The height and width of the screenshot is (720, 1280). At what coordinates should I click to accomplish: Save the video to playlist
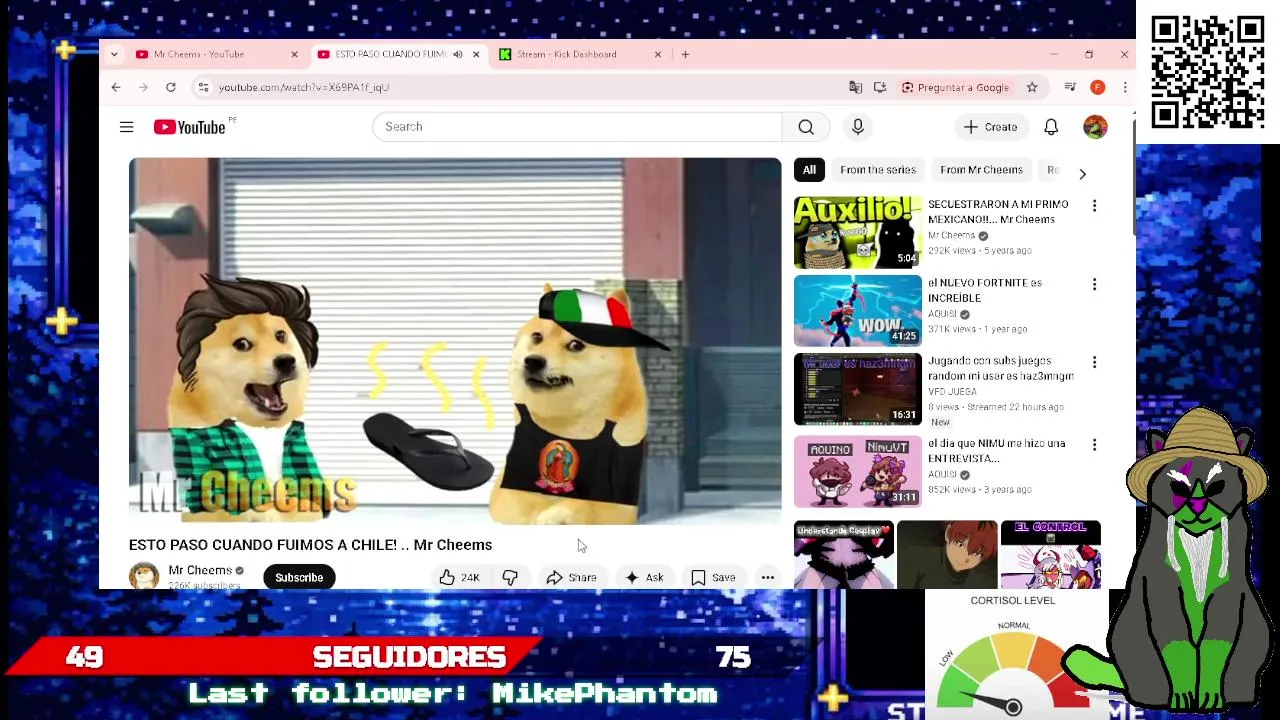(713, 577)
